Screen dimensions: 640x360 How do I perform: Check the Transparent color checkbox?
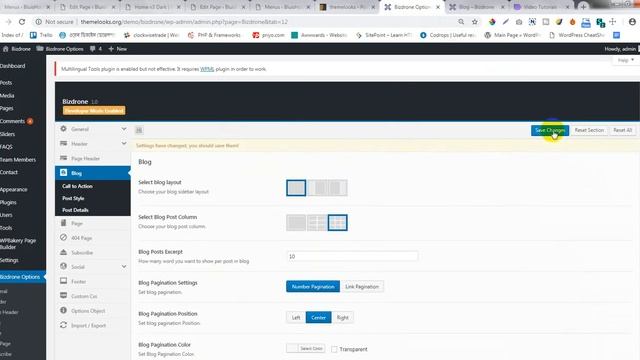(x=334, y=349)
